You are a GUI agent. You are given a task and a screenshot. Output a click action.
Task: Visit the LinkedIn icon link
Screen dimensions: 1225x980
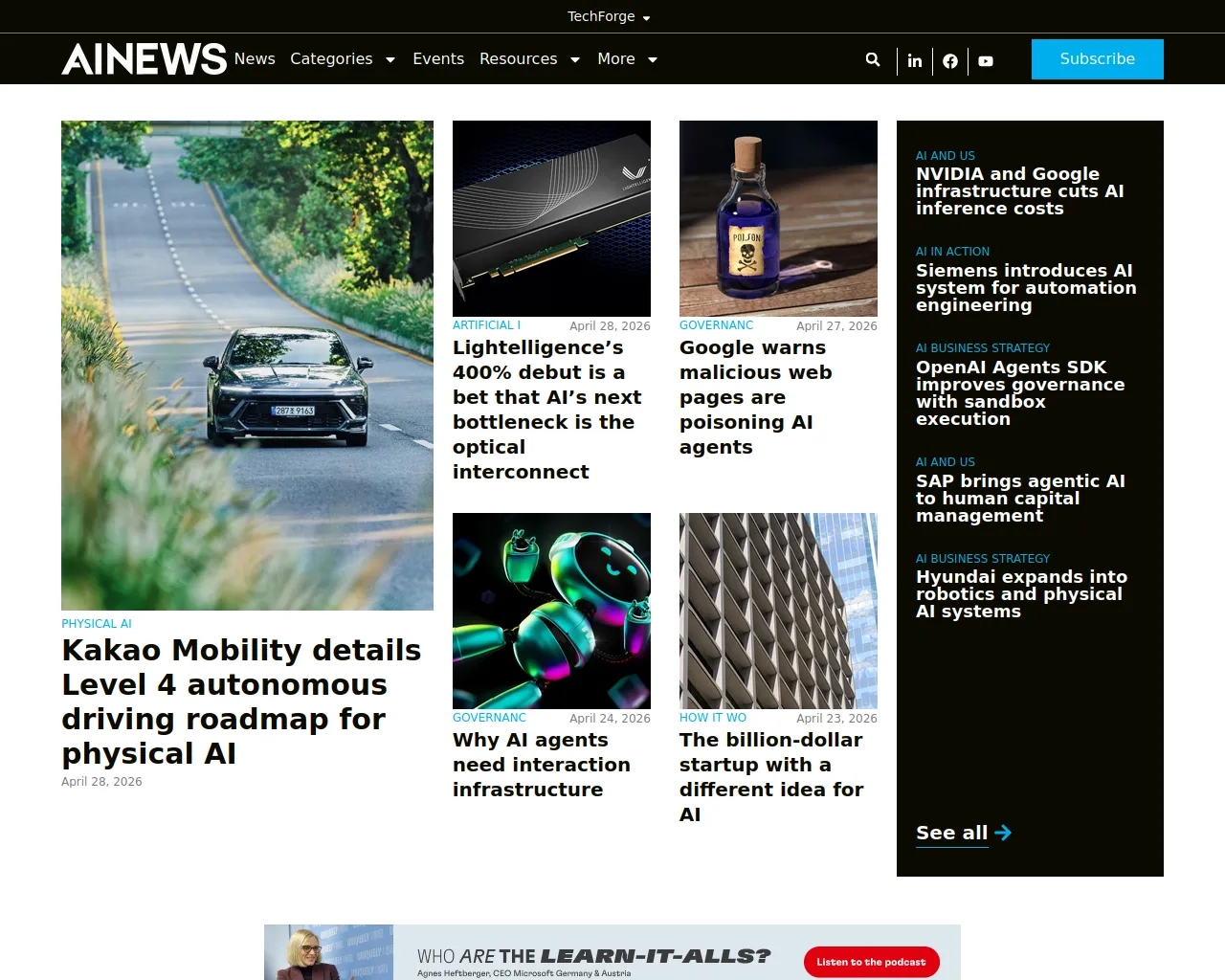(915, 60)
